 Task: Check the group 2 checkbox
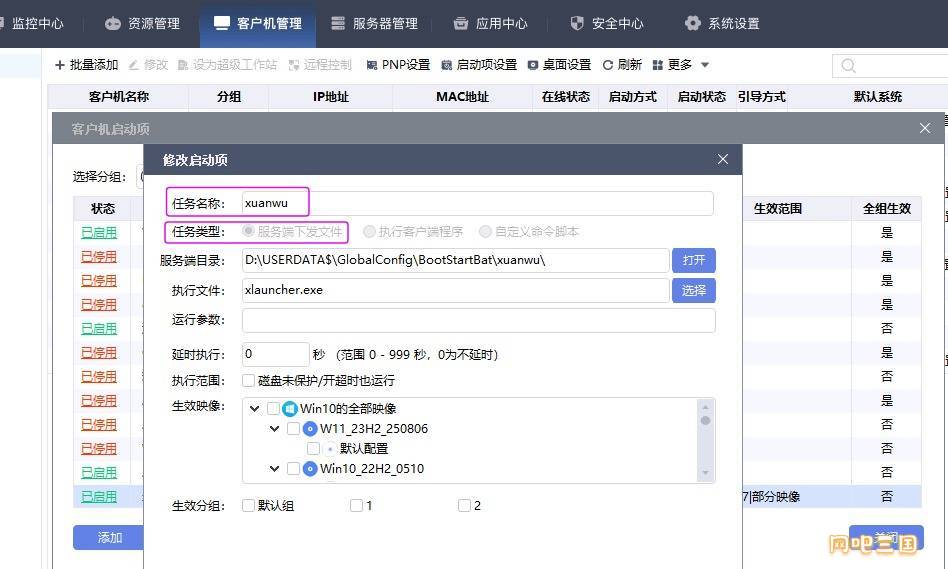pyautogui.click(x=464, y=505)
